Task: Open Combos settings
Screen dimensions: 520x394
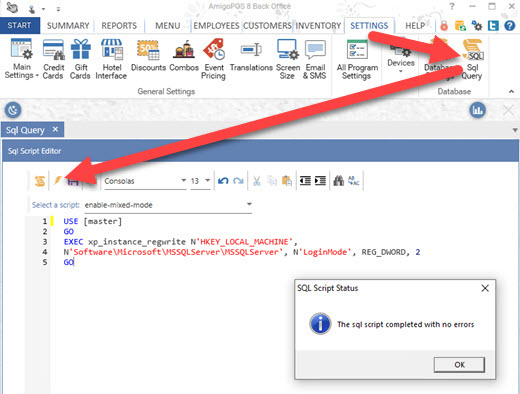Action: [184, 55]
